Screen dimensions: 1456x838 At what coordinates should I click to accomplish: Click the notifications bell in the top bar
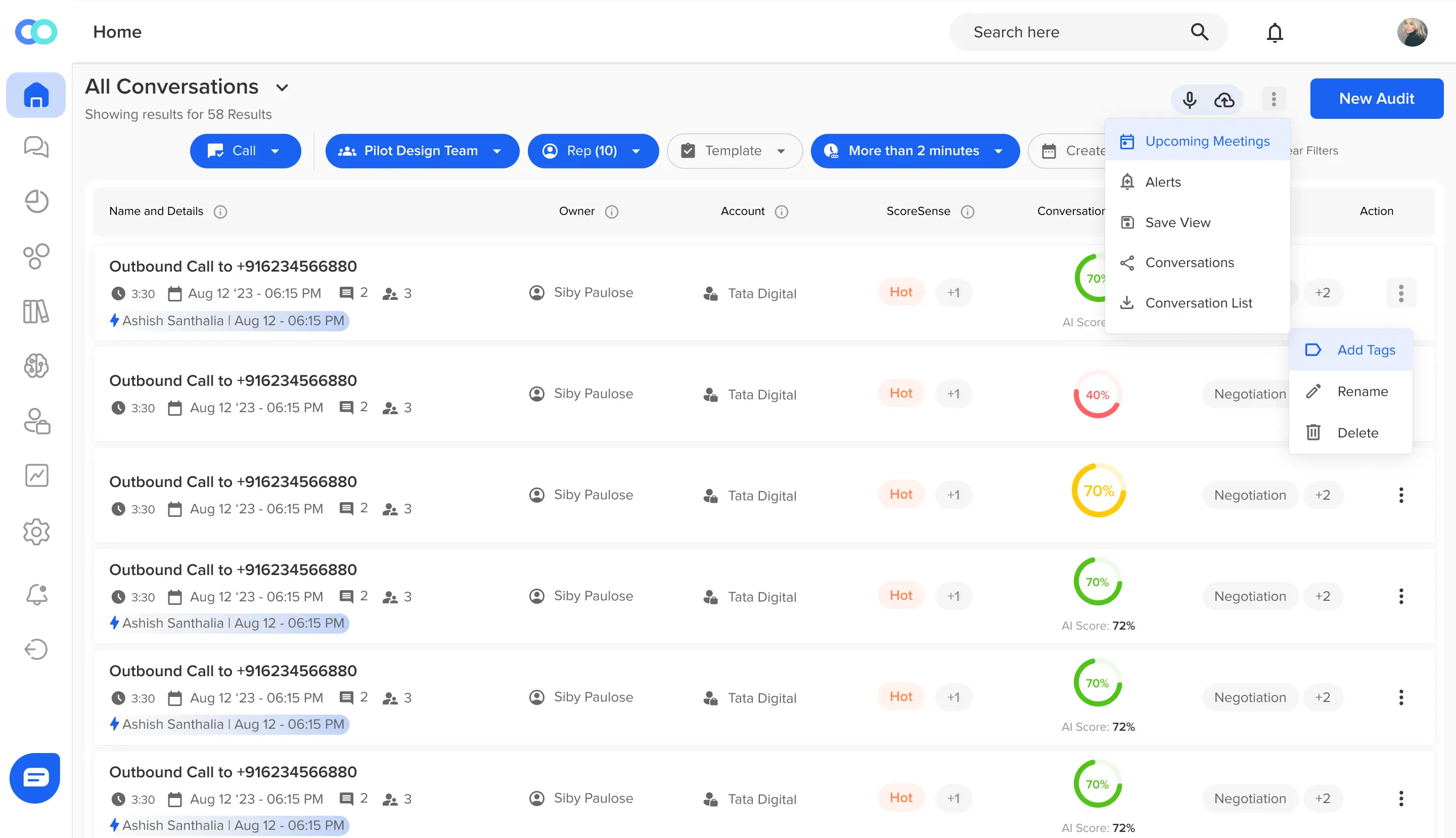(x=1275, y=32)
